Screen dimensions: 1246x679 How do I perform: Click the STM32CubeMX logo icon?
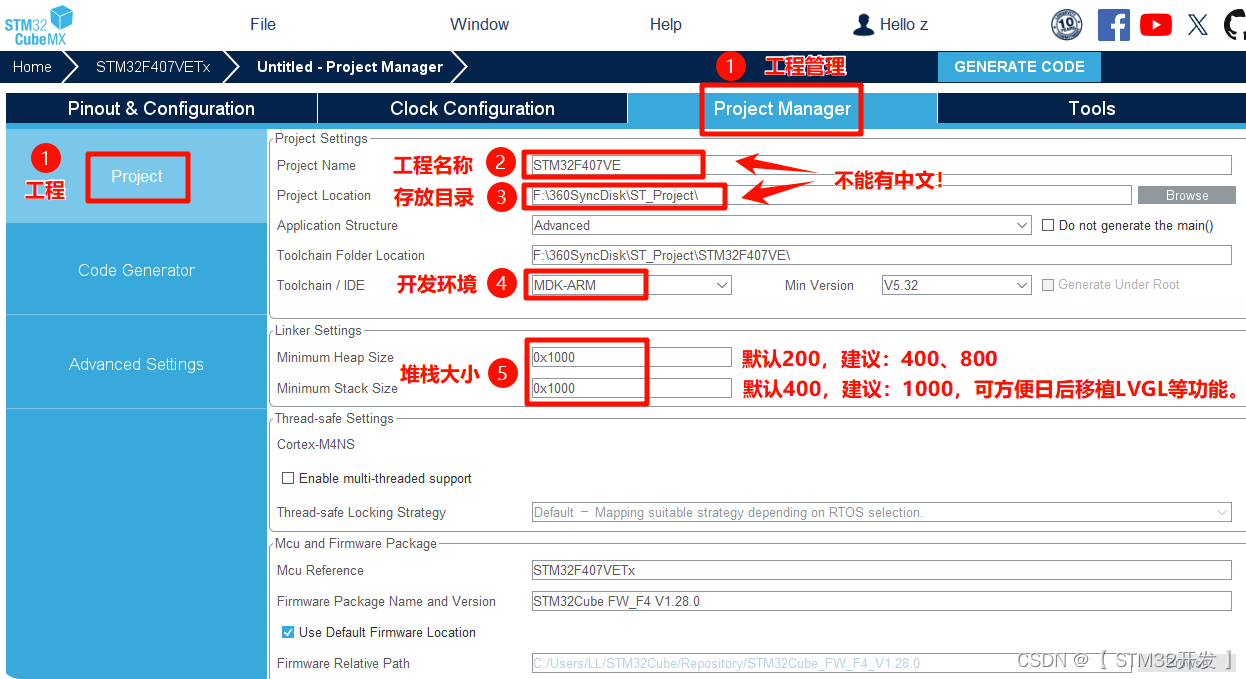[39, 25]
